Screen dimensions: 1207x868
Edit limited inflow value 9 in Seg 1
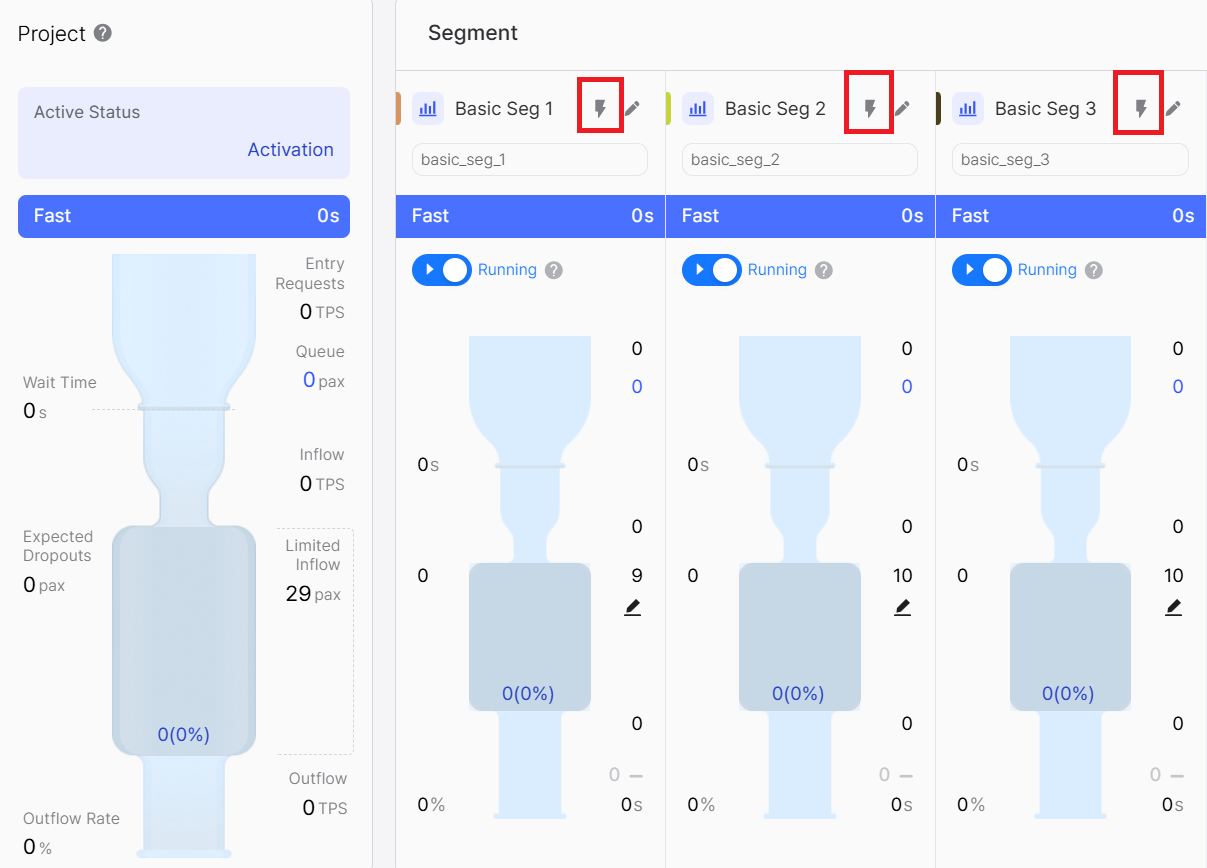point(632,607)
